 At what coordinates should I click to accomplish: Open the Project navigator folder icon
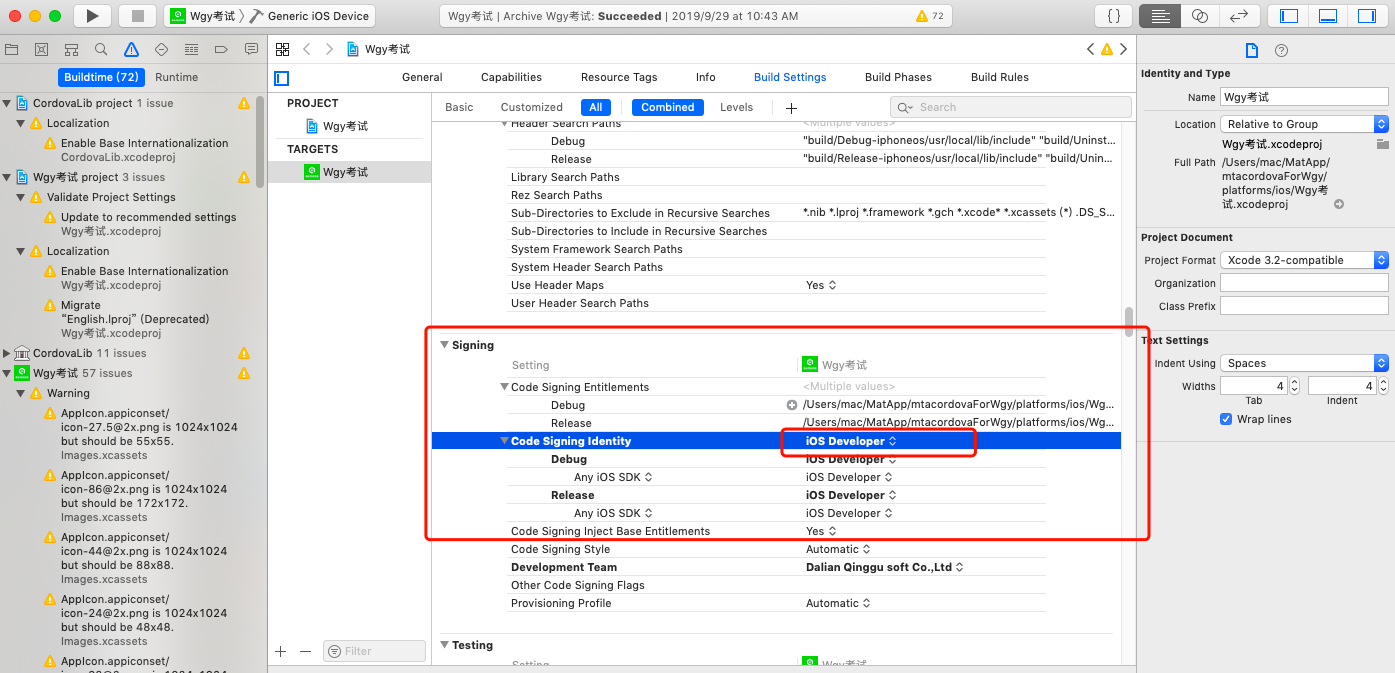pyautogui.click(x=12, y=49)
